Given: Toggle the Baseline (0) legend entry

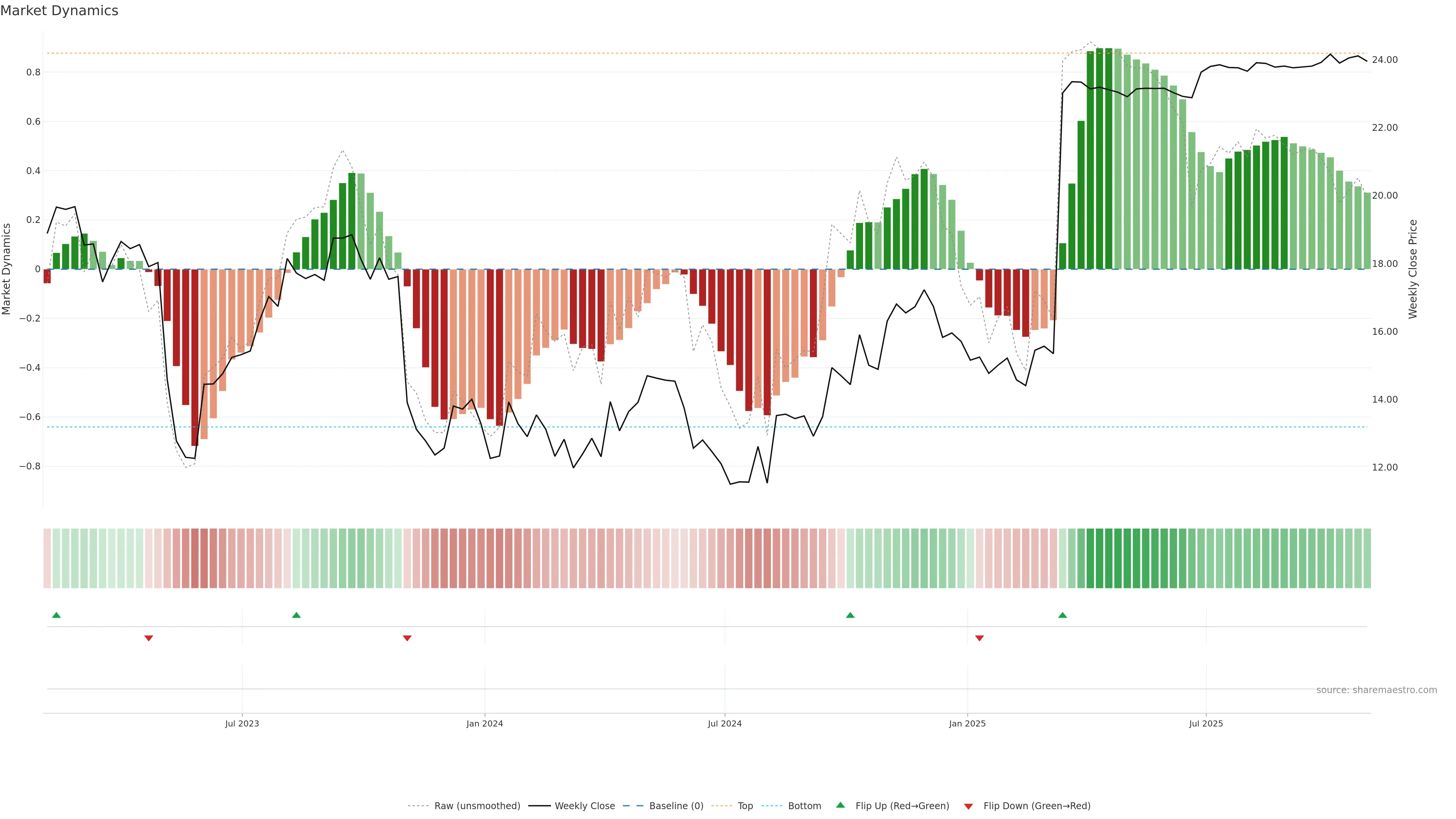Looking at the screenshot, I should tap(676, 806).
